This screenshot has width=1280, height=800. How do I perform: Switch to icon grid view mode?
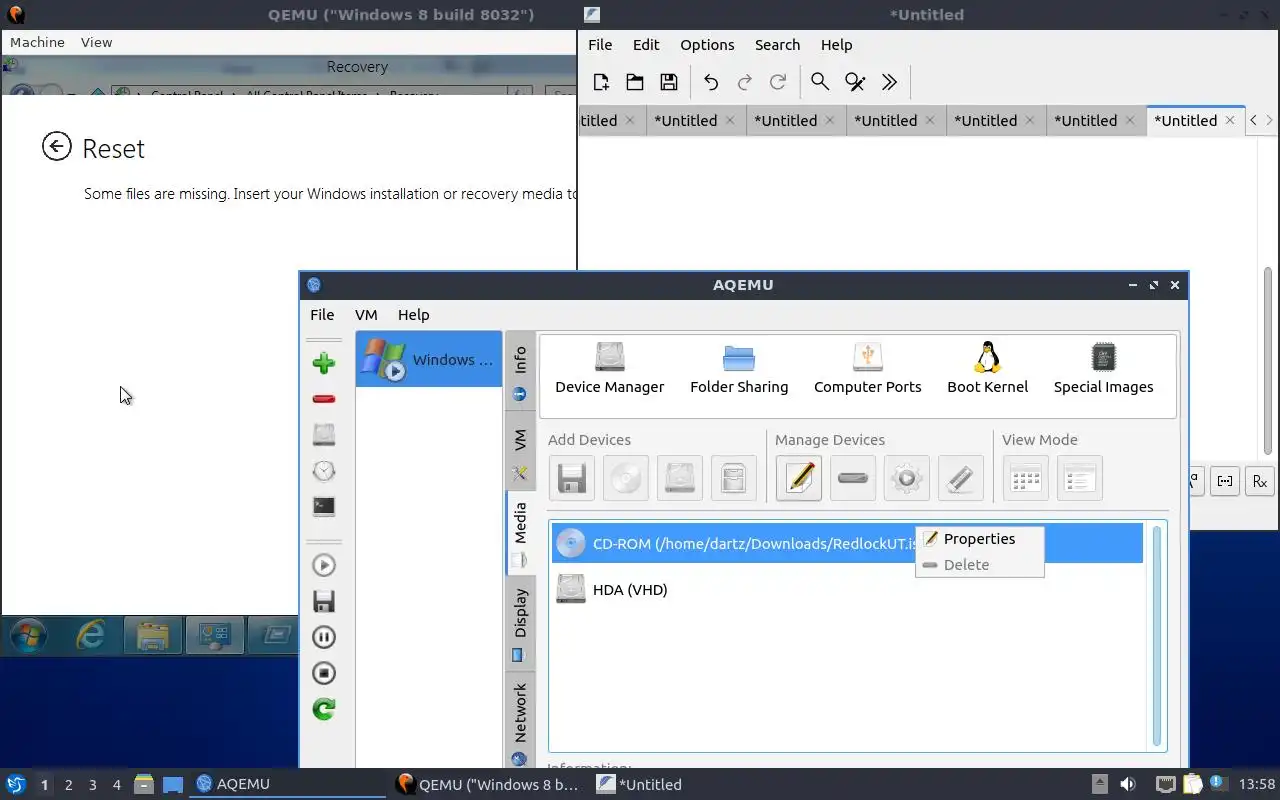point(1025,478)
